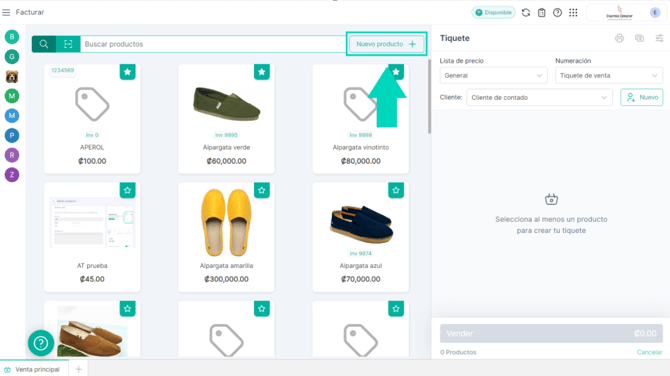This screenshot has height=376, width=670.
Task: Select the Alpargata amarilla product card
Action: click(x=226, y=237)
